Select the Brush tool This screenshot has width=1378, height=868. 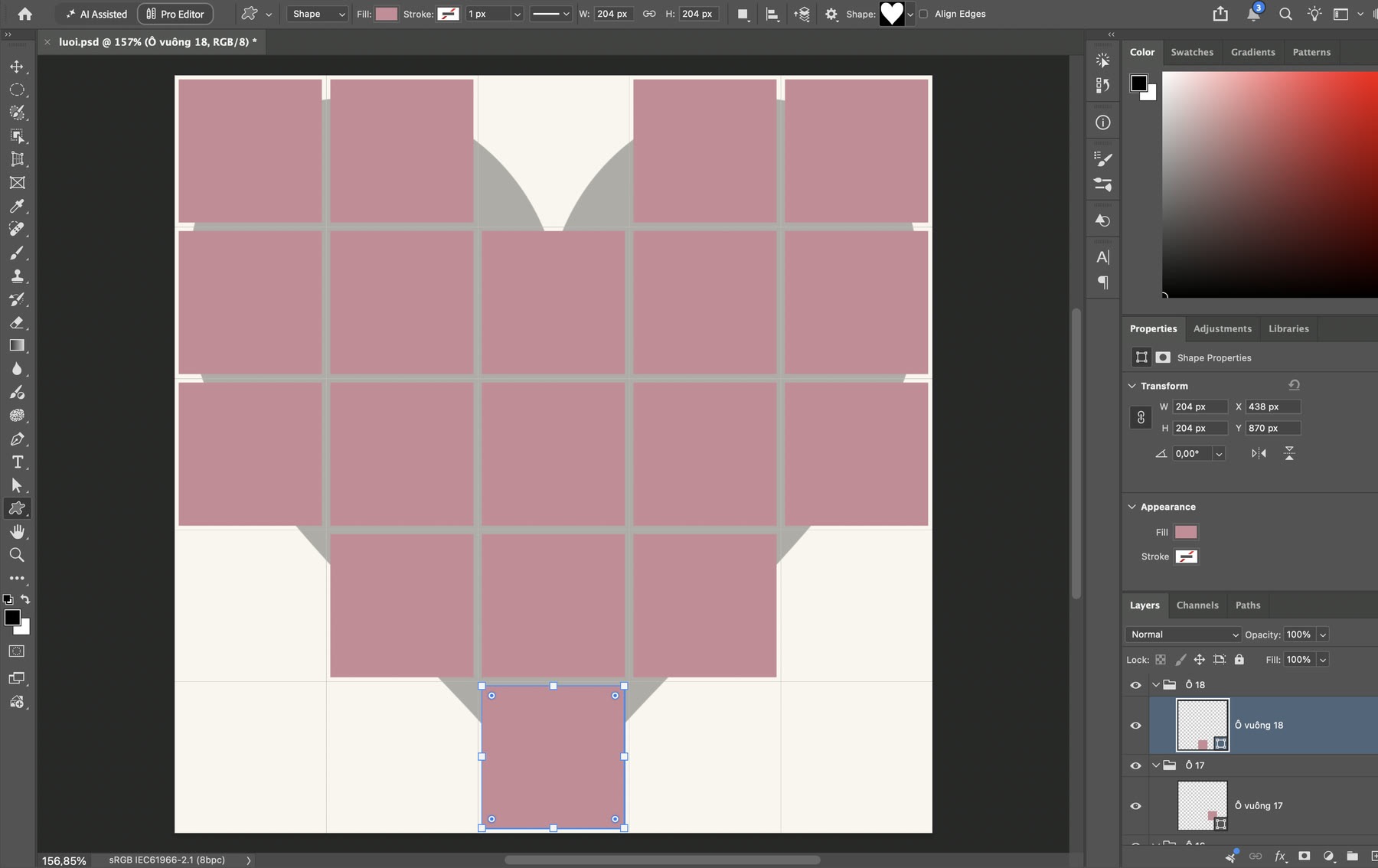(17, 253)
